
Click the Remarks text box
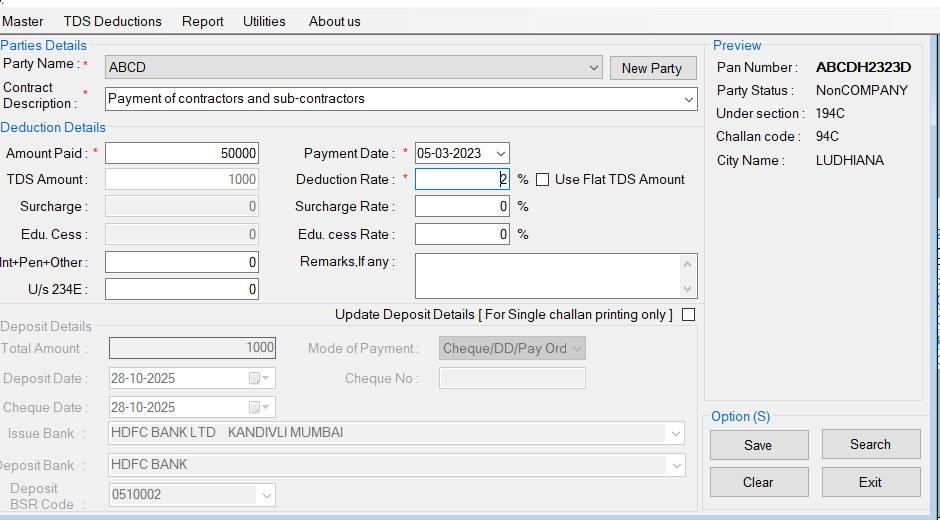pos(548,275)
